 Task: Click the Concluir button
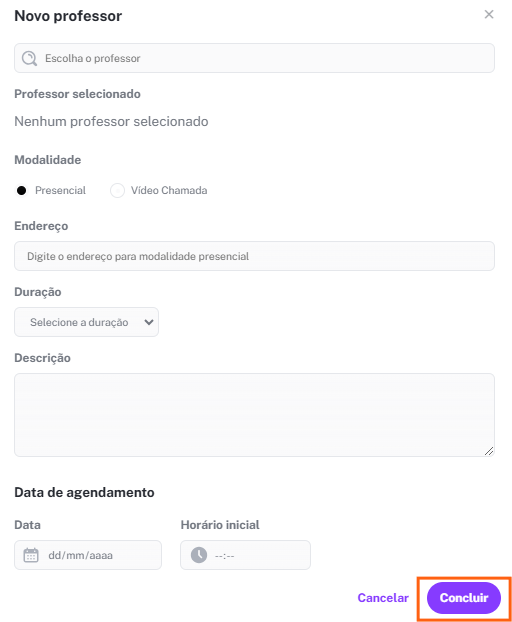coord(464,598)
